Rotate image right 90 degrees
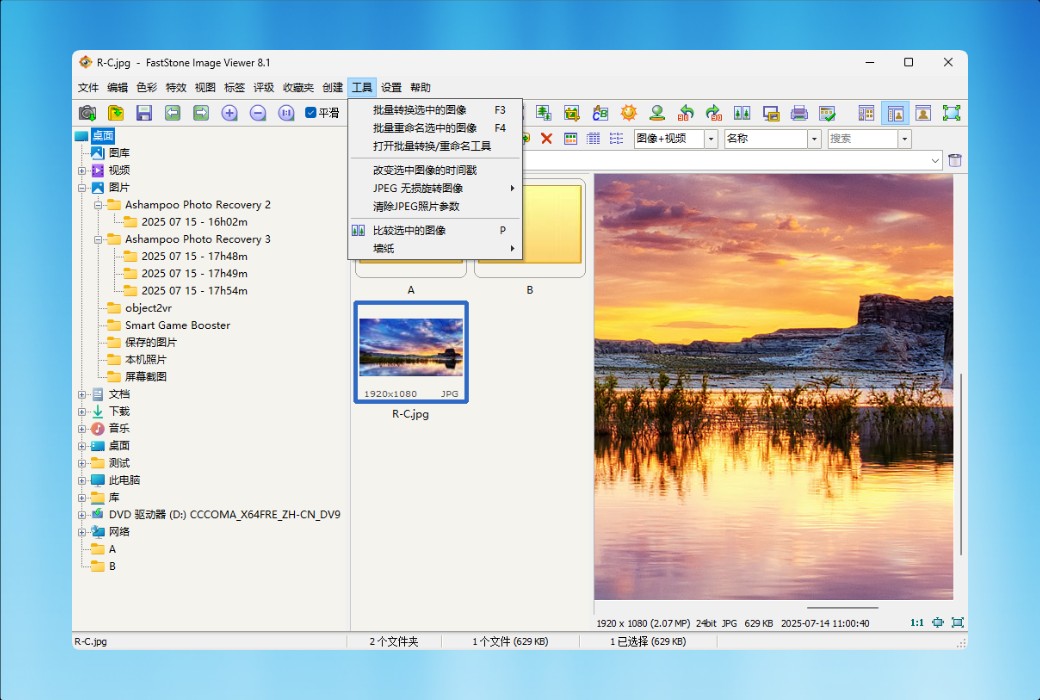 click(x=714, y=113)
